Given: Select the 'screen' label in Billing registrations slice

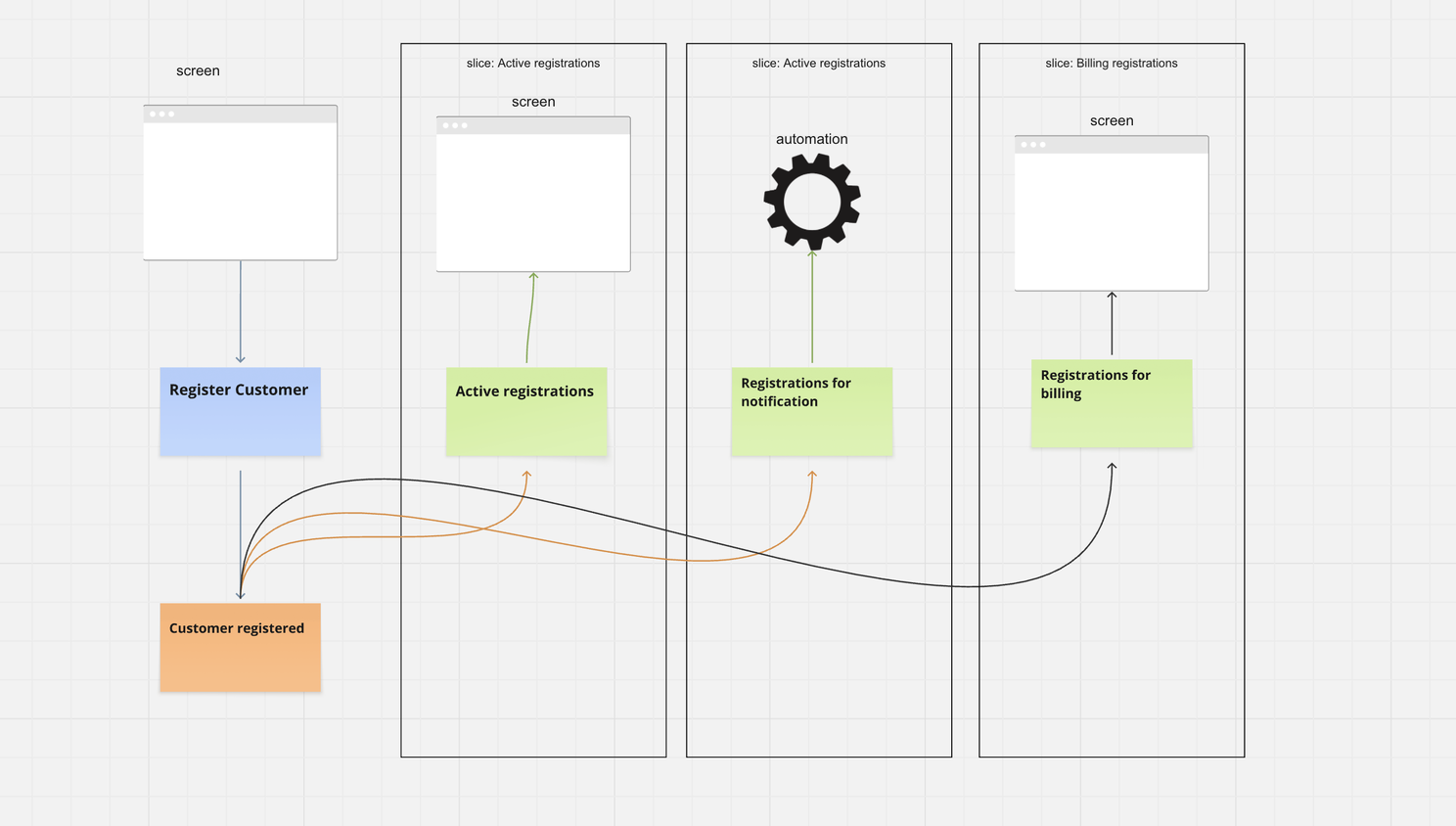Looking at the screenshot, I should point(1111,121).
